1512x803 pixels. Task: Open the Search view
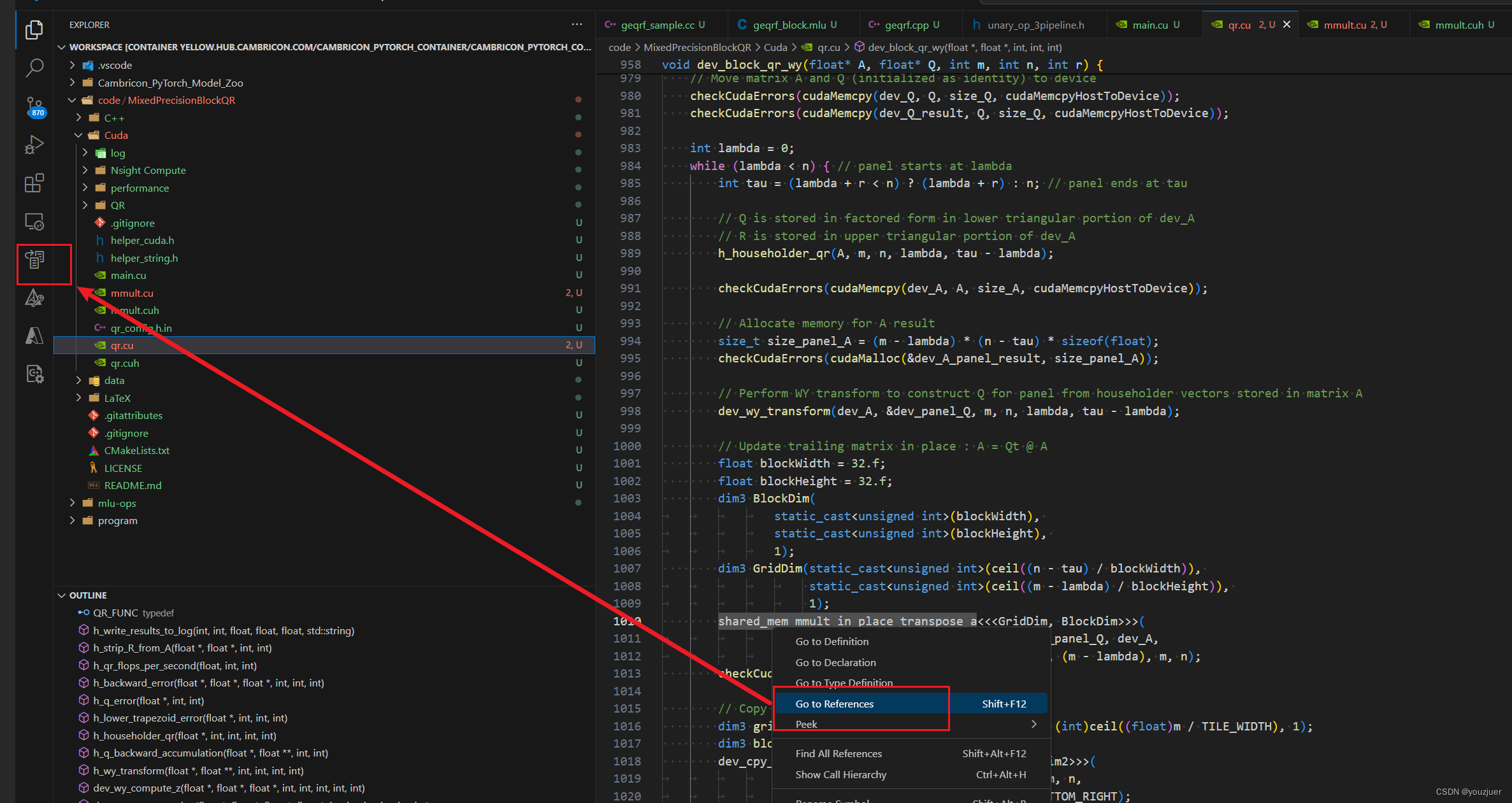(x=34, y=68)
